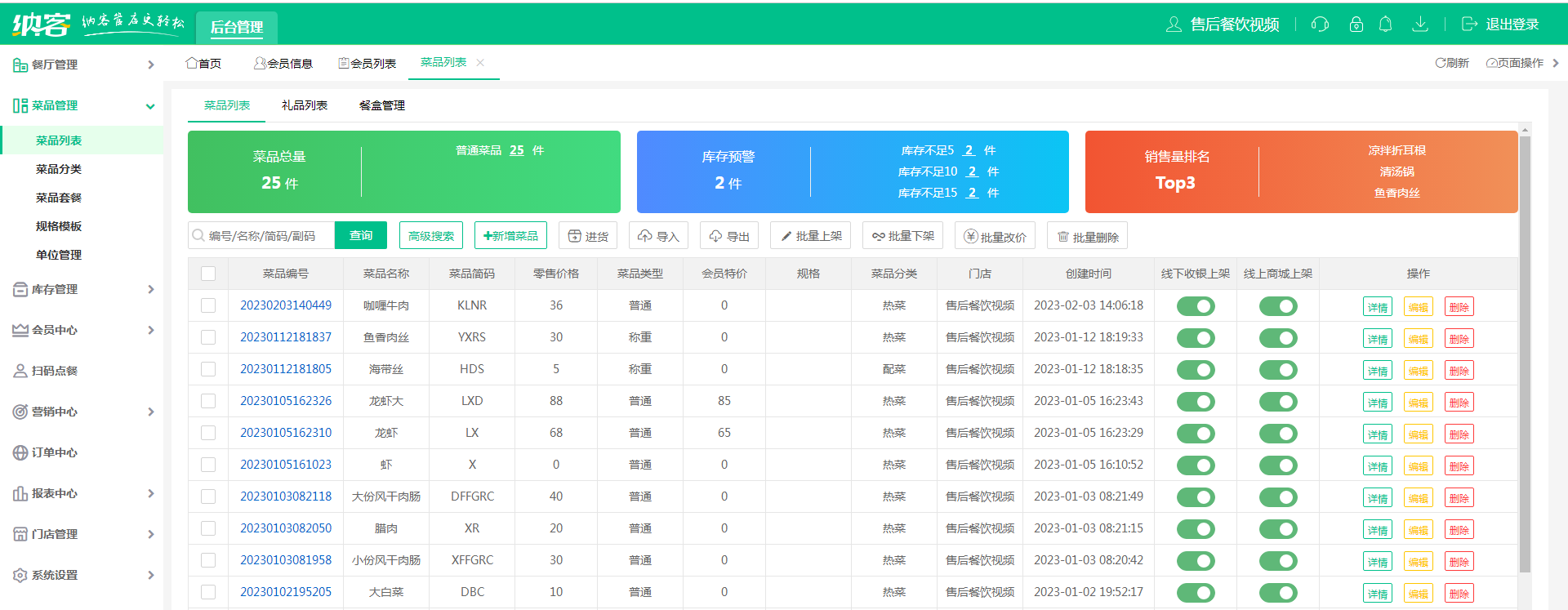Image resolution: width=1568 pixels, height=610 pixels.
Task: Toggle 线上商城上架 switch for 海带丝
Action: pos(1278,370)
